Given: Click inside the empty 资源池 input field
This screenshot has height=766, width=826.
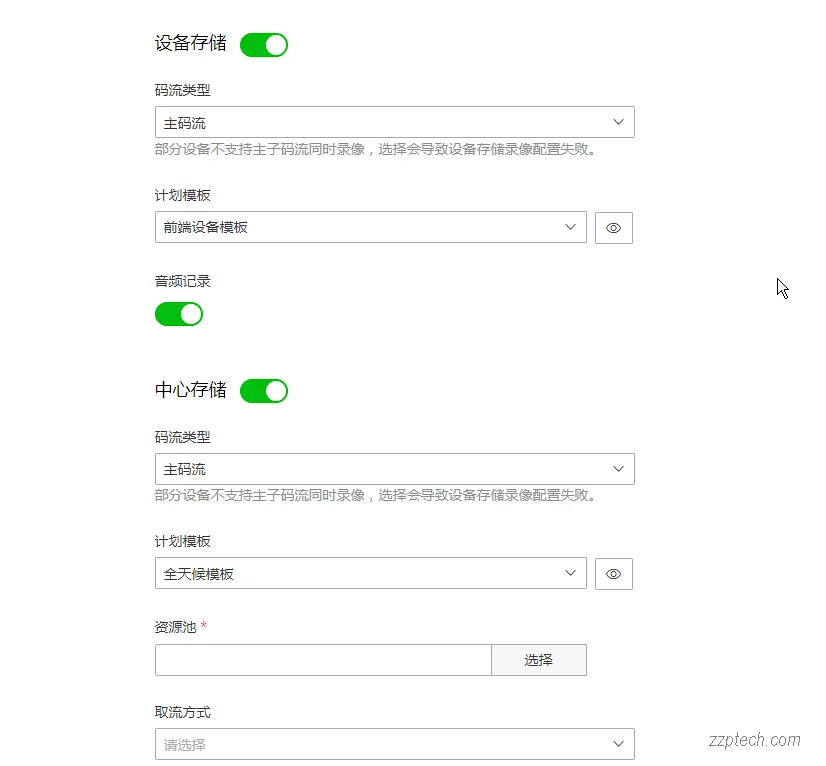Looking at the screenshot, I should click(320, 660).
